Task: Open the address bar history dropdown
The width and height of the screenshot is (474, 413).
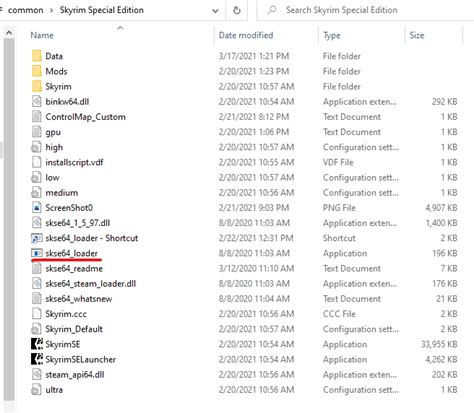Action: pos(215,11)
